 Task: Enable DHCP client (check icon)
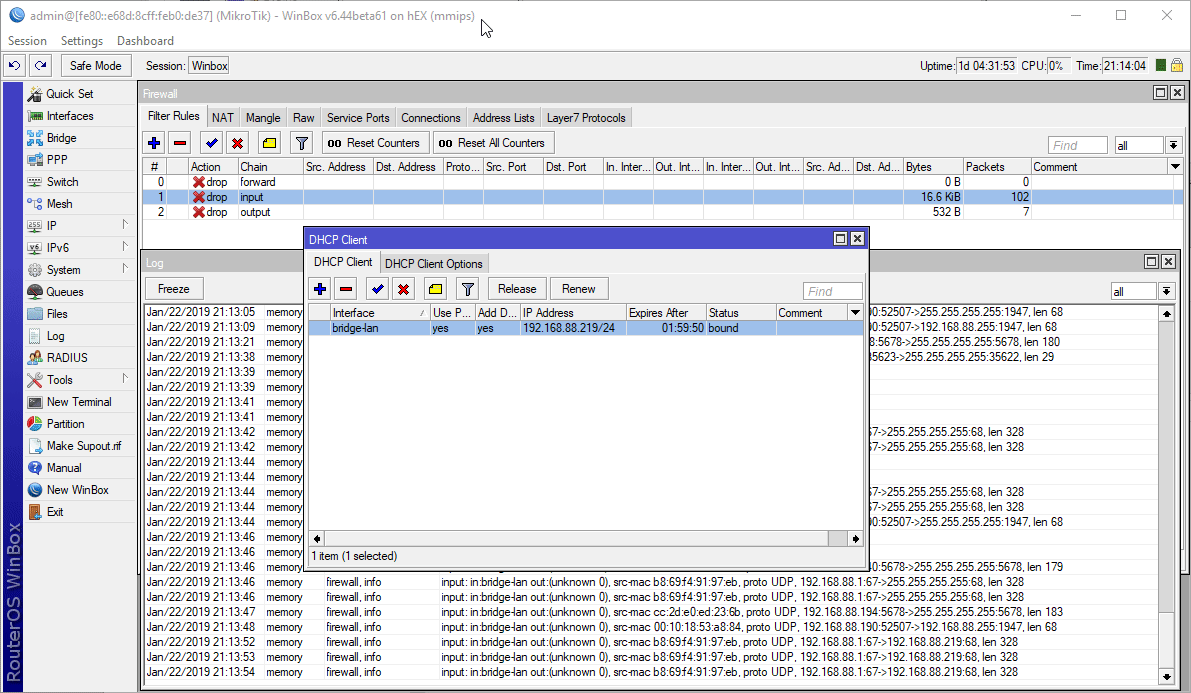coord(378,290)
